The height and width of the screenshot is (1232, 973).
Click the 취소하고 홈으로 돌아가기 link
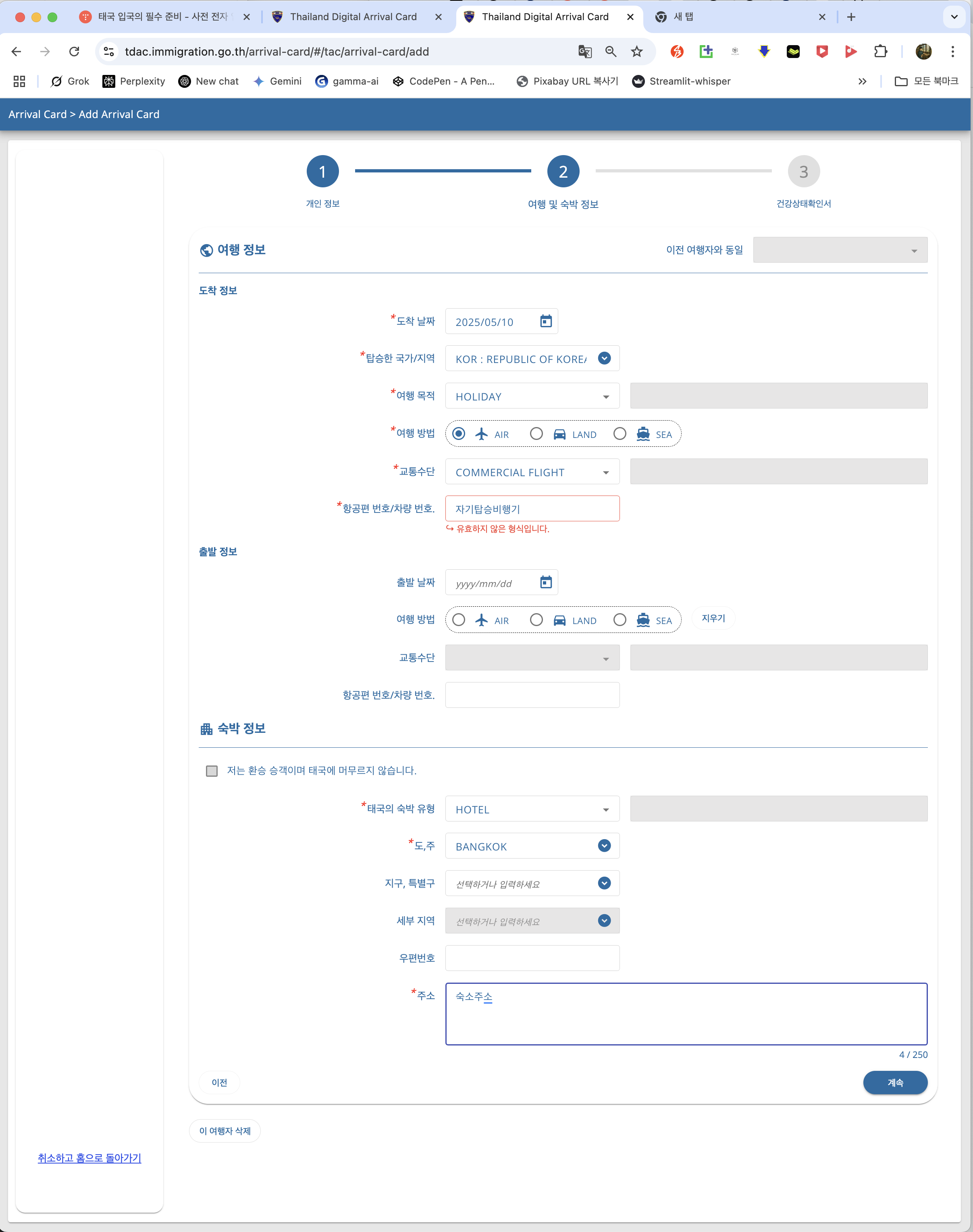point(89,1157)
